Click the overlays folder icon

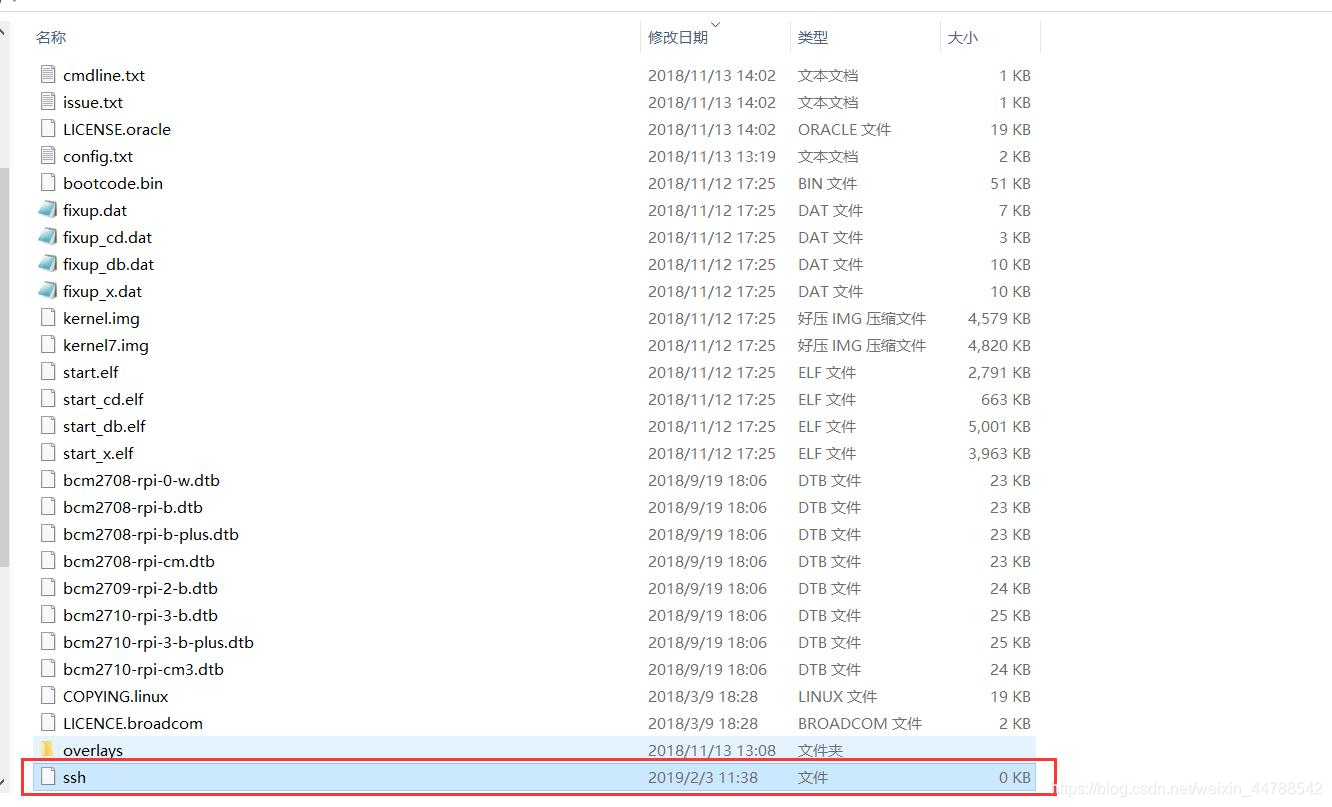(48, 749)
